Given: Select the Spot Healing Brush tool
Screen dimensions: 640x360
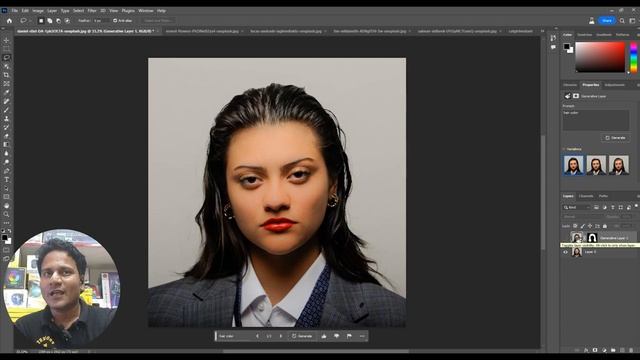Looking at the screenshot, I should 6,101.
